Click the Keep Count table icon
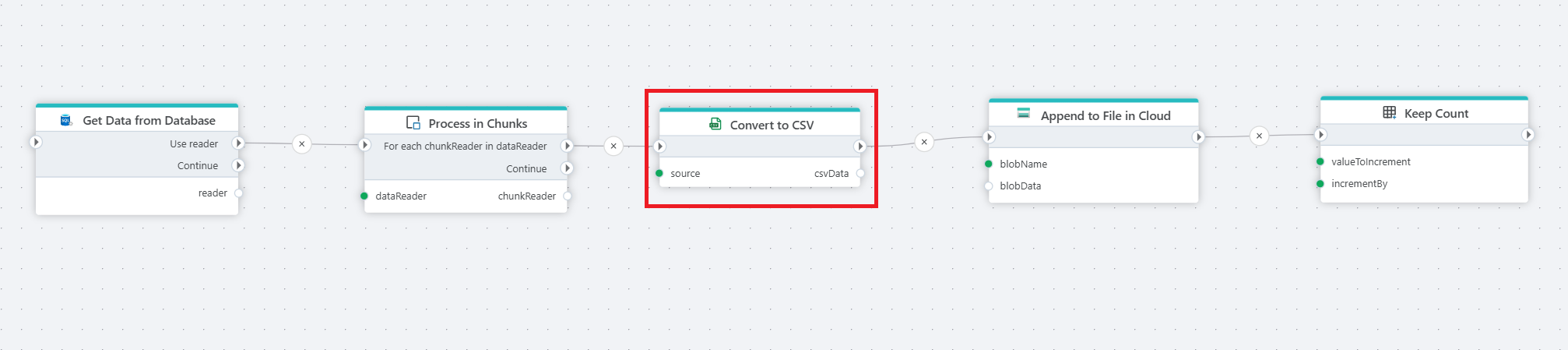 [x=1389, y=113]
